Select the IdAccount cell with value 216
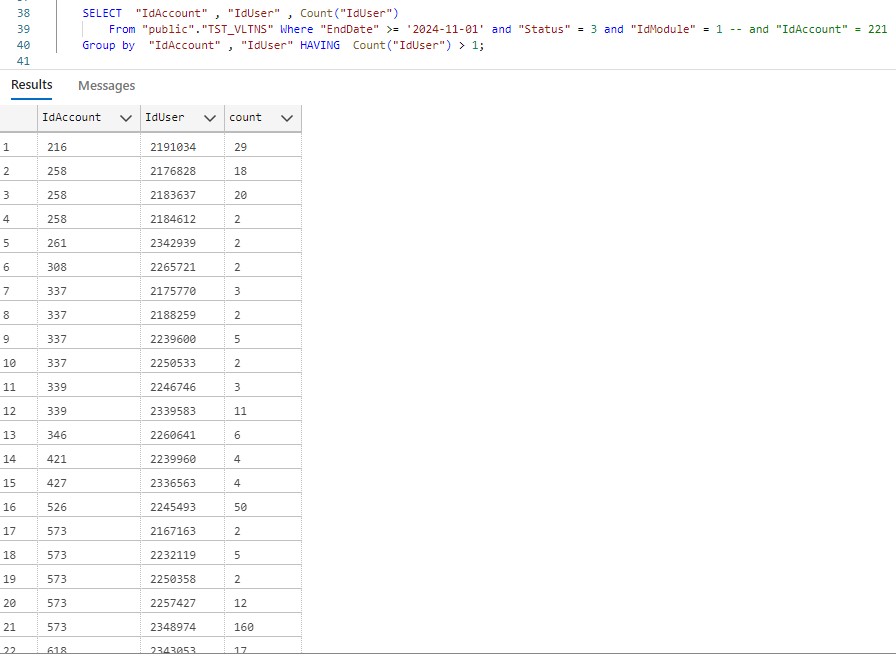This screenshot has width=896, height=656. point(57,147)
